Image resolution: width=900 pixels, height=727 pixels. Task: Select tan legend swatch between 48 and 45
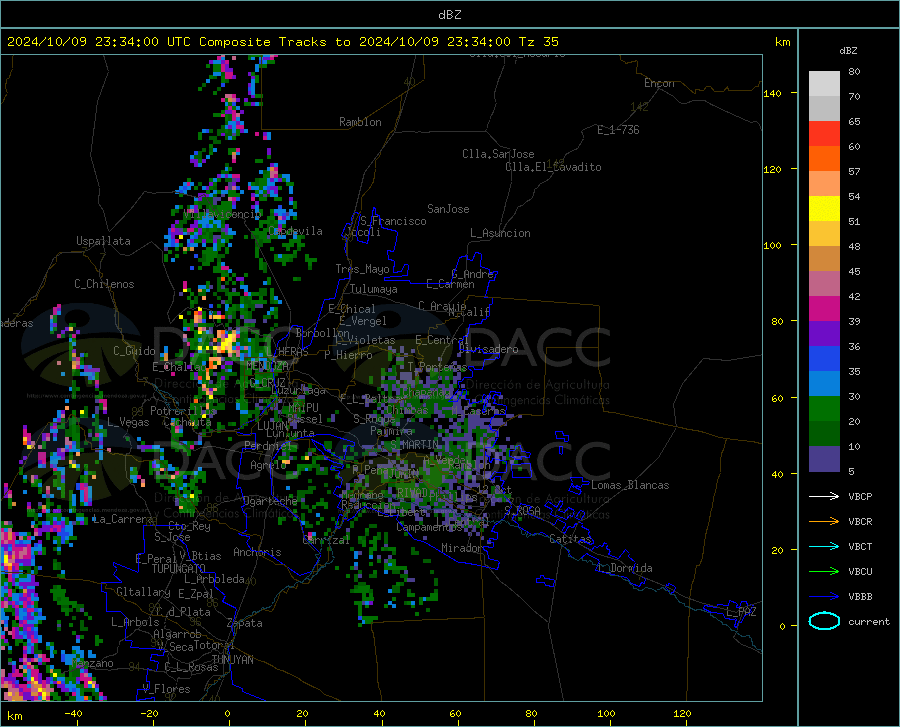pos(824,259)
